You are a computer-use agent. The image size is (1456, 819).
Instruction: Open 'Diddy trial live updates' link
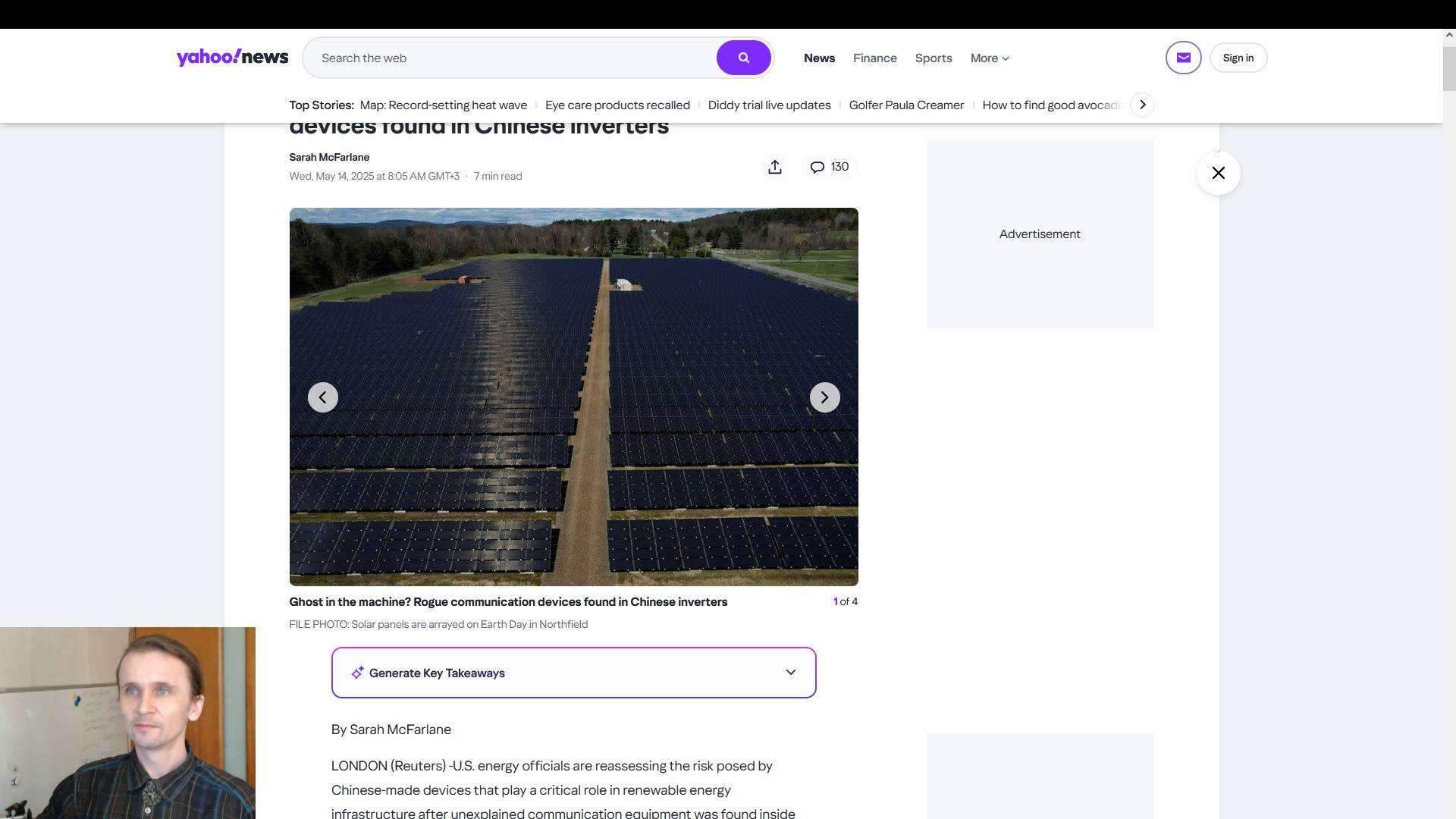click(x=769, y=105)
